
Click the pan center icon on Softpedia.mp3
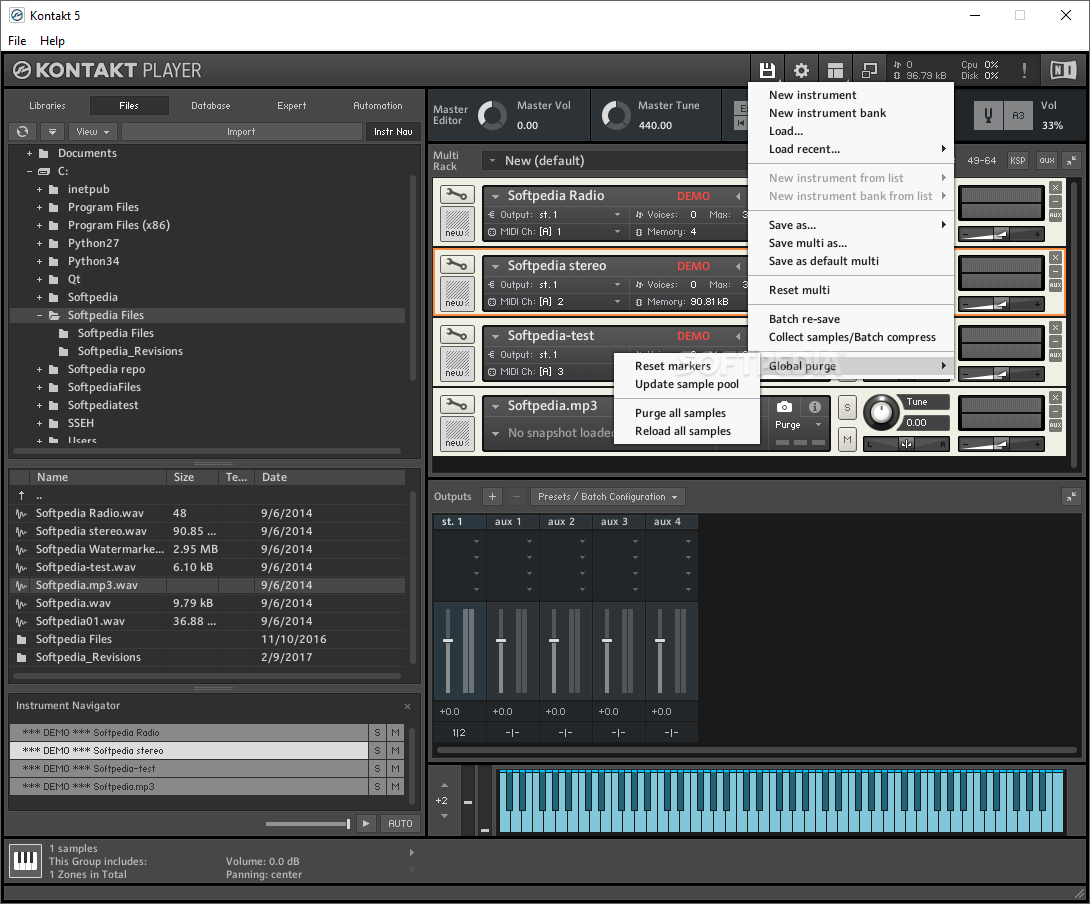(906, 444)
